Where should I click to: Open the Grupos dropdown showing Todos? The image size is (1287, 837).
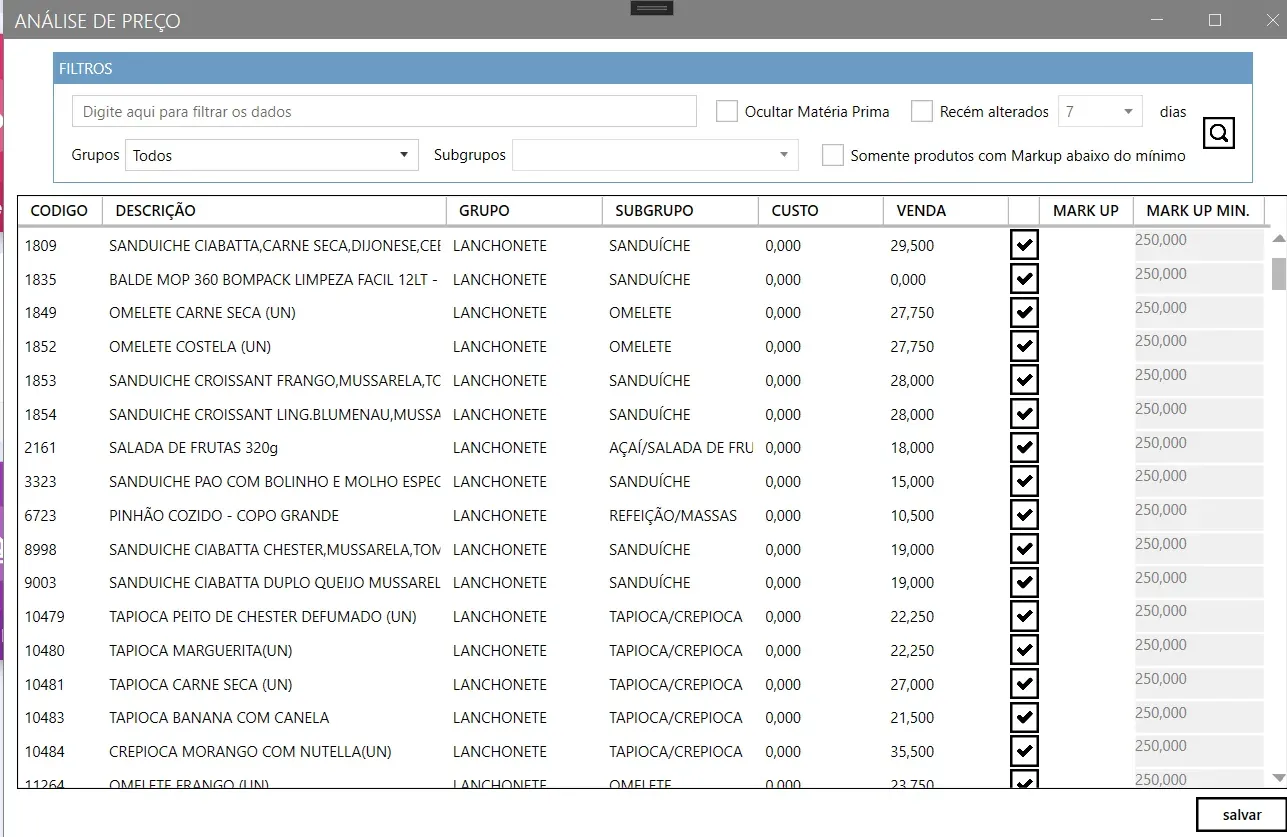coord(271,155)
